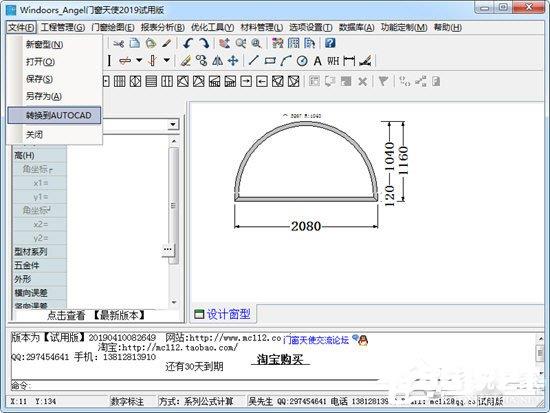Select the text A tool

coord(317,61)
